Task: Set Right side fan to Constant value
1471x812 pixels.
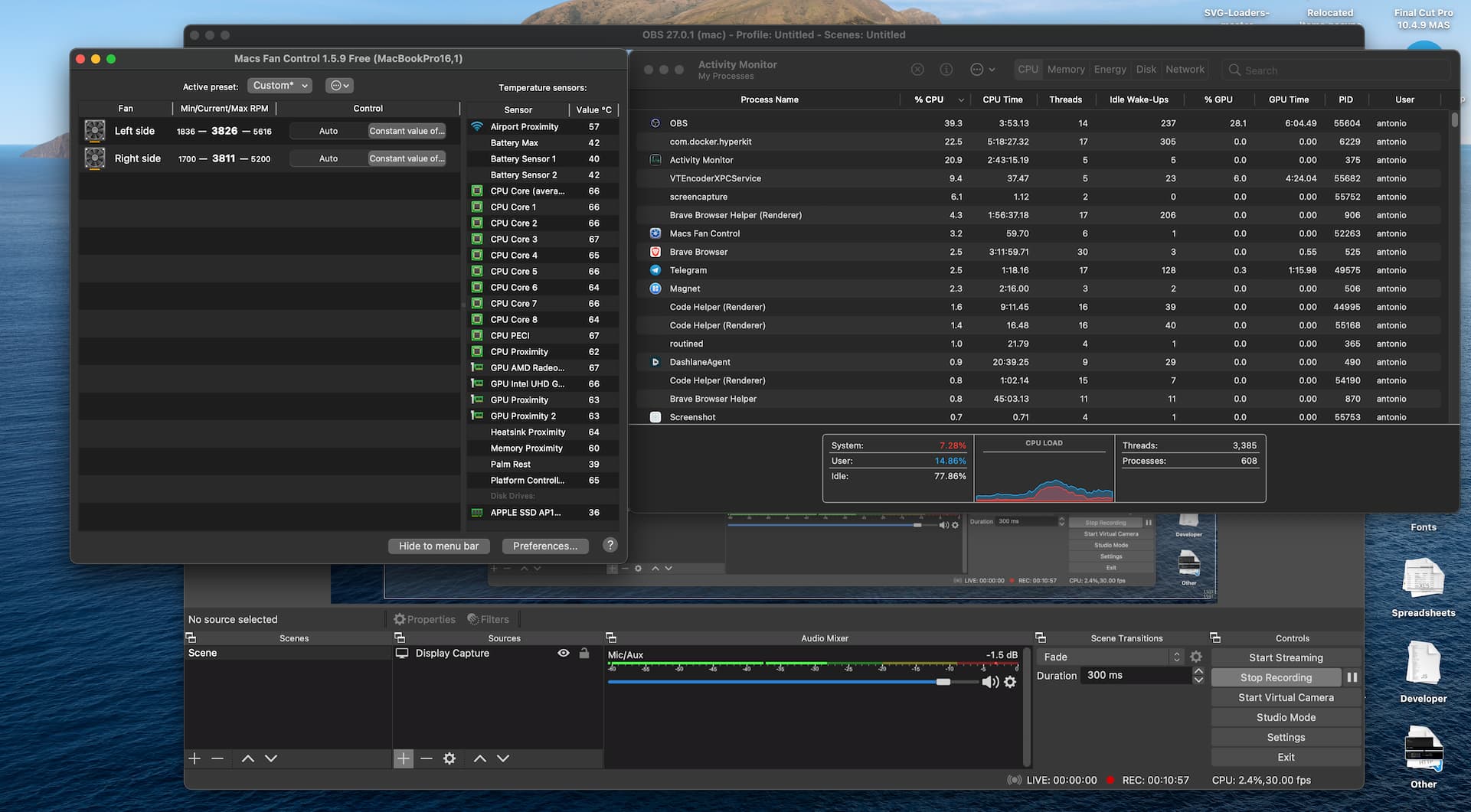Action: tap(407, 158)
